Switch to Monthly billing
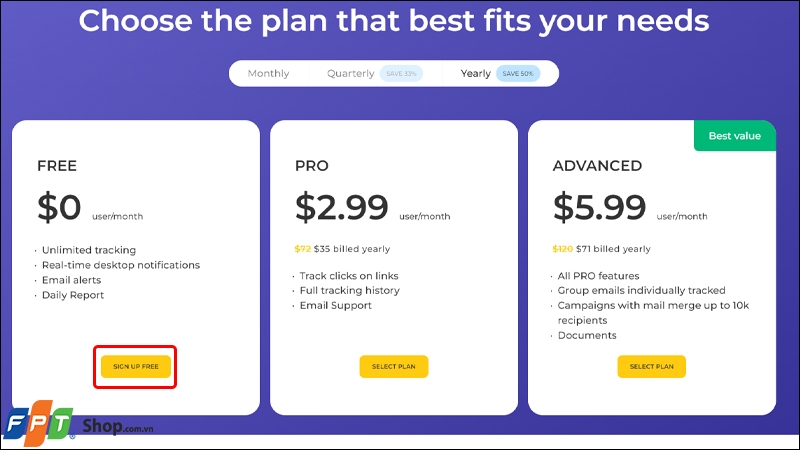The image size is (800, 450). tap(268, 74)
